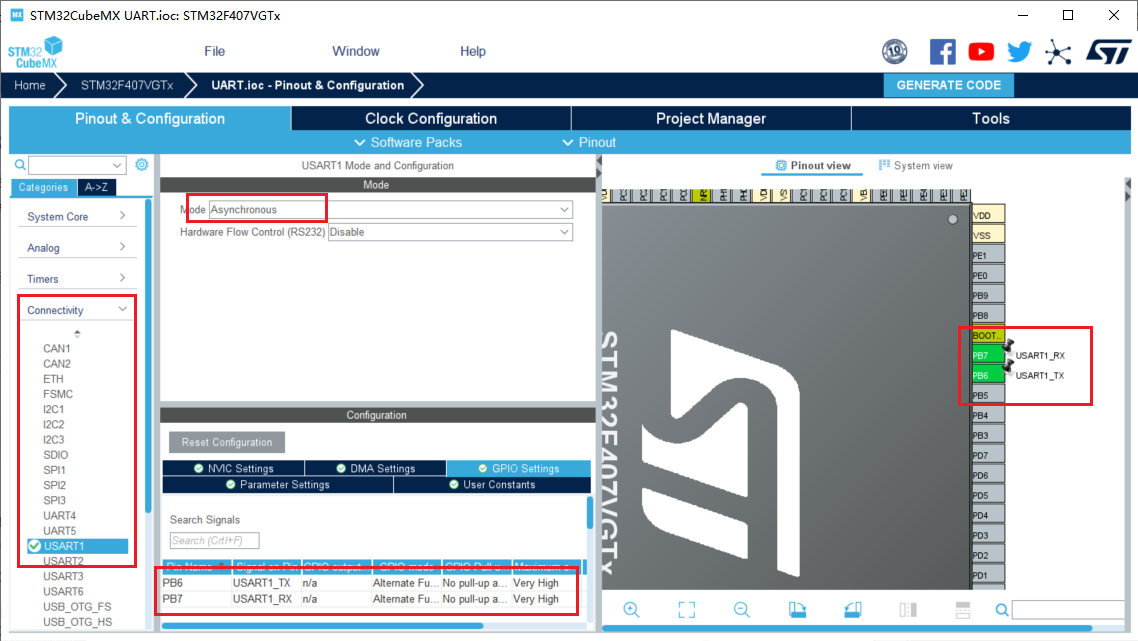Image resolution: width=1138 pixels, height=641 pixels.
Task: Click the green PB7 pin
Action: 988,355
